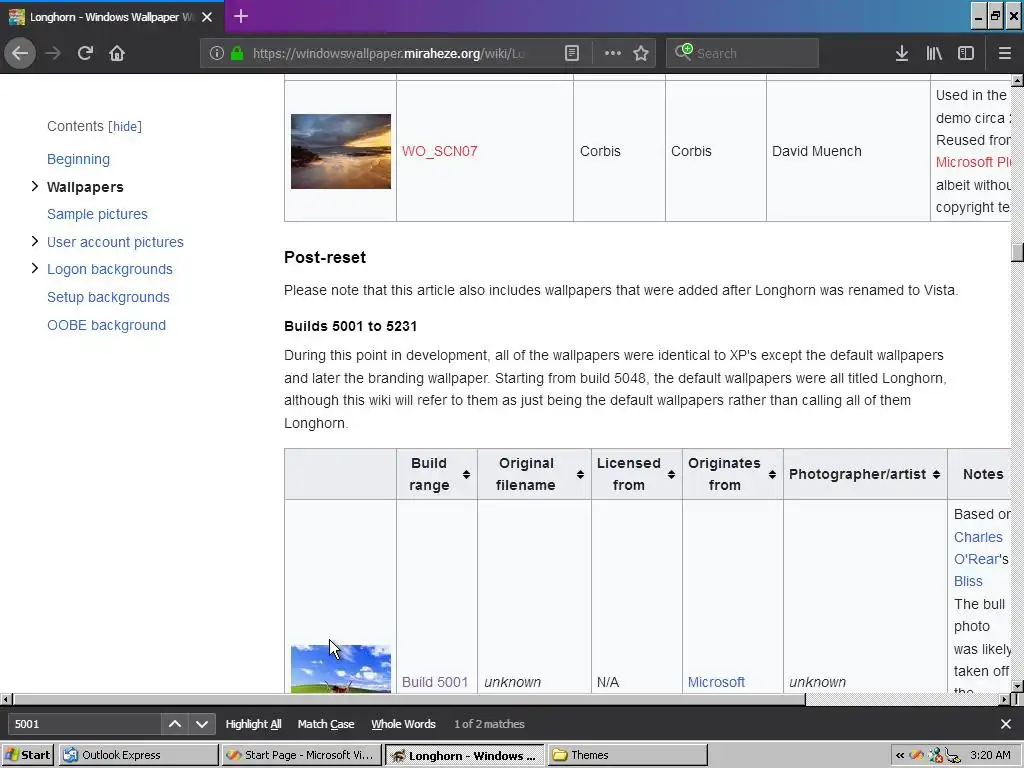Open the Sample pictures section
The height and width of the screenshot is (768, 1024).
point(97,214)
